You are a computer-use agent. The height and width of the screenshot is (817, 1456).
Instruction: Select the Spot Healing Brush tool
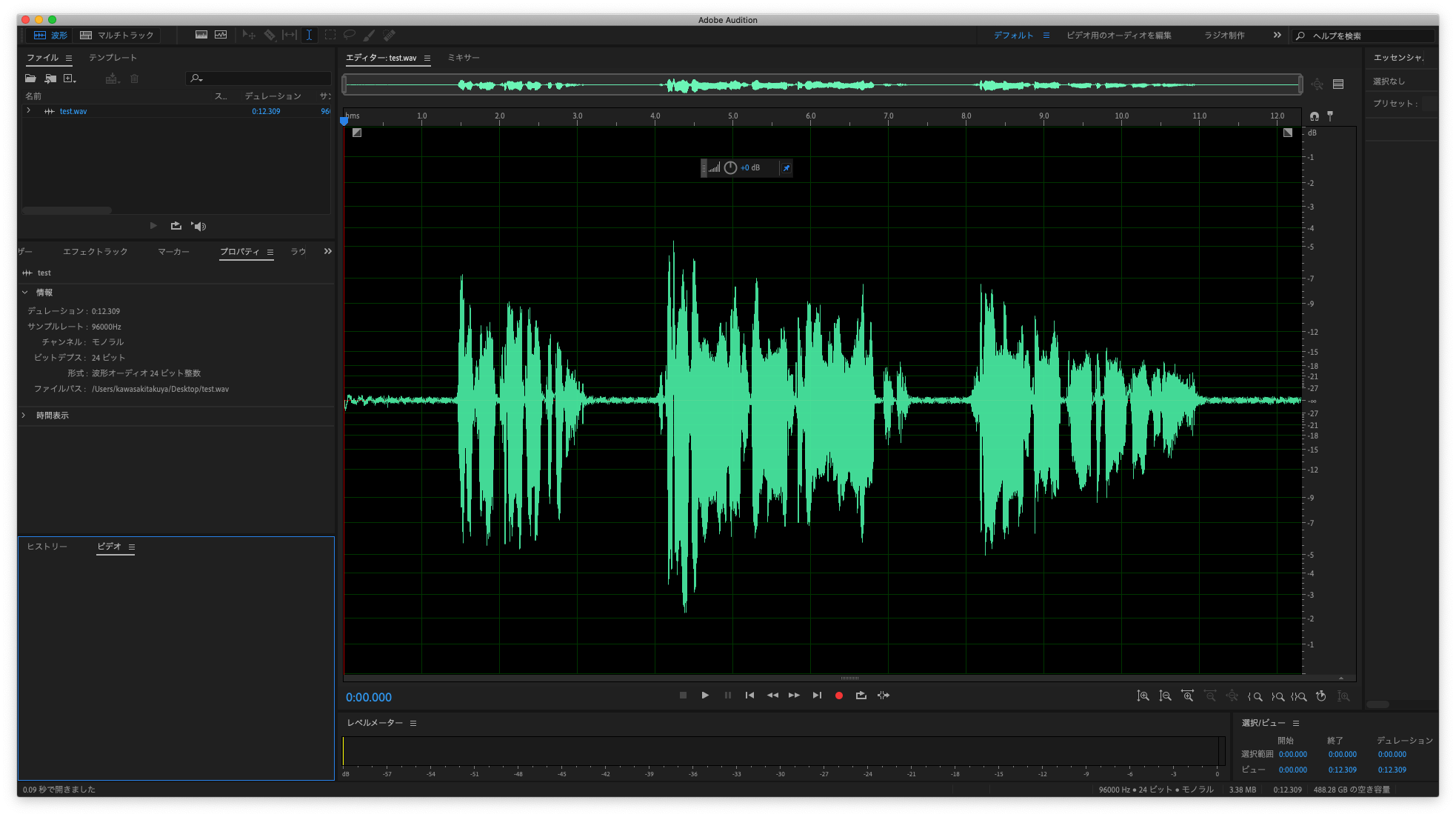pos(390,35)
